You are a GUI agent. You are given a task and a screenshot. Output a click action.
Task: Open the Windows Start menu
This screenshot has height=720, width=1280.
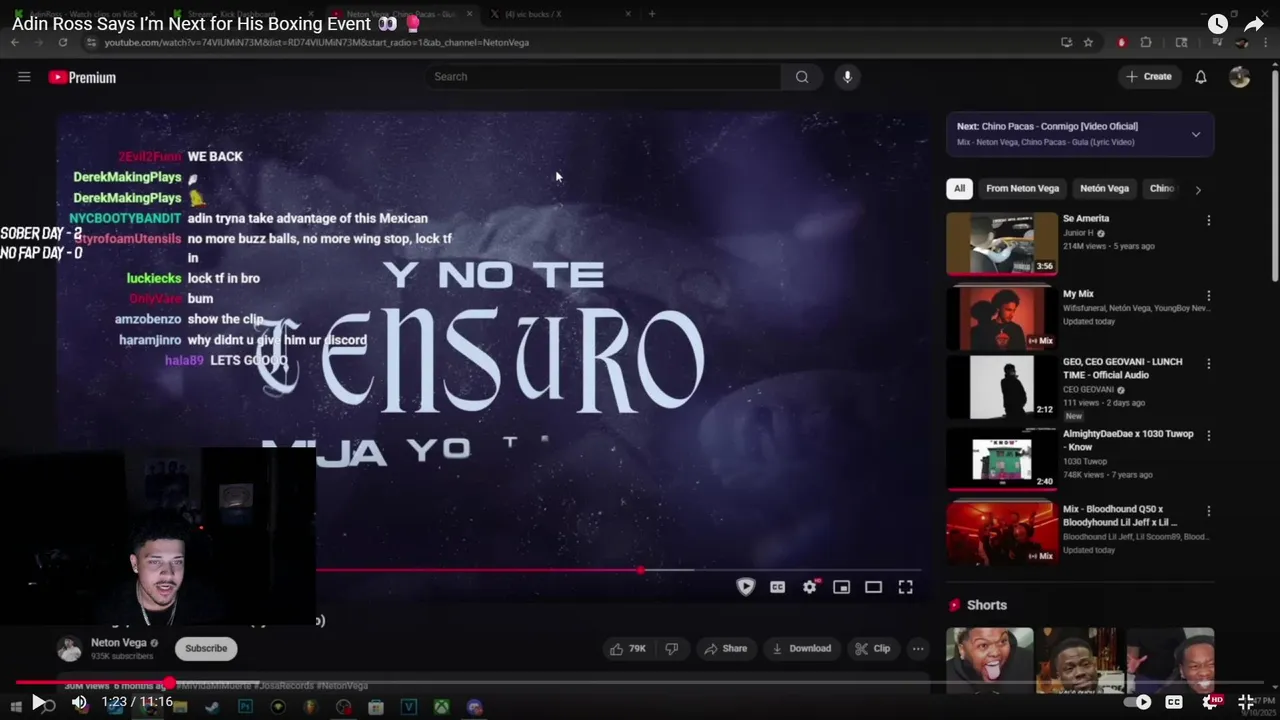pos(16,707)
